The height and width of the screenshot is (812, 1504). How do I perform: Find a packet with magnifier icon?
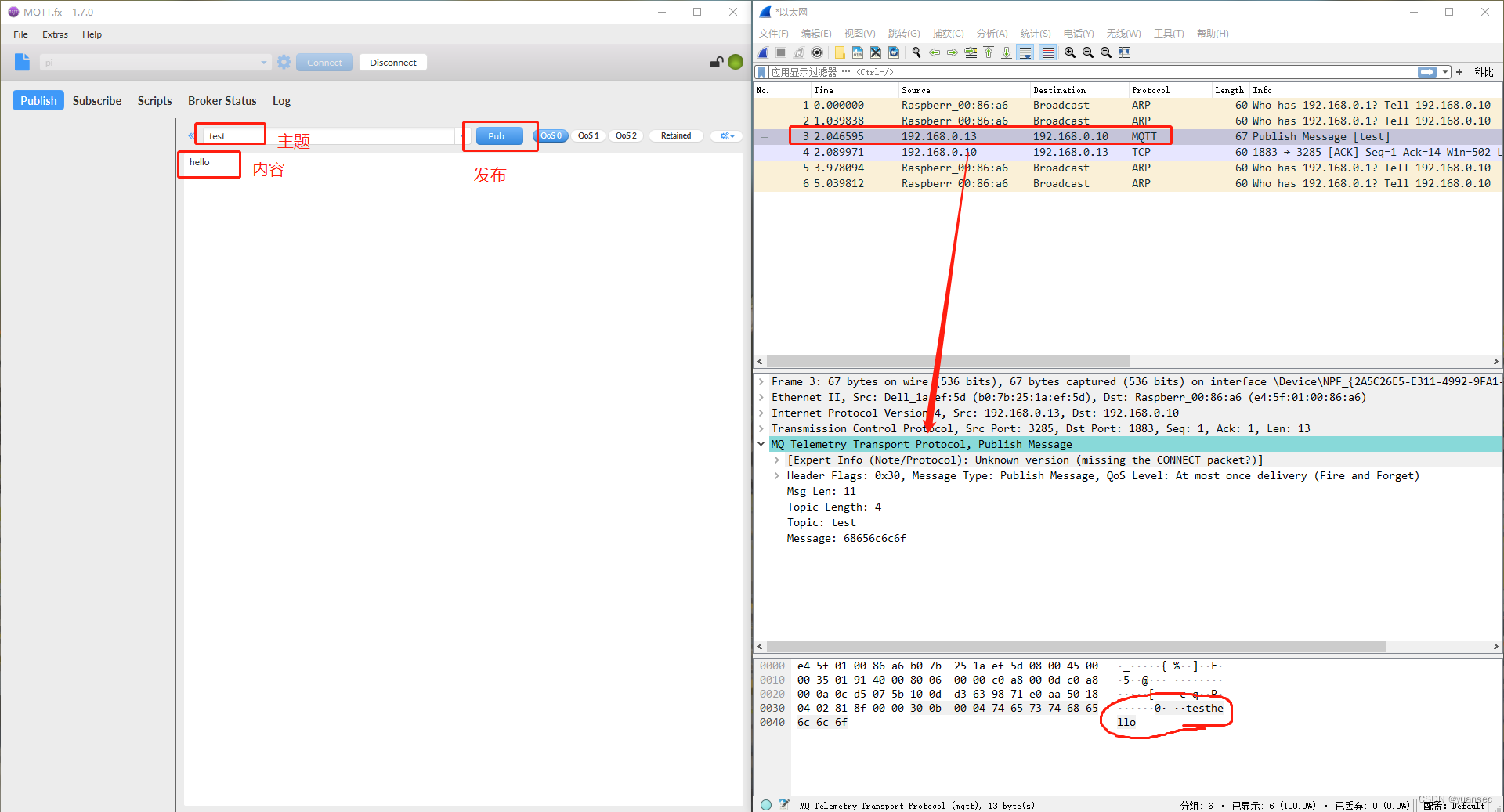click(916, 52)
